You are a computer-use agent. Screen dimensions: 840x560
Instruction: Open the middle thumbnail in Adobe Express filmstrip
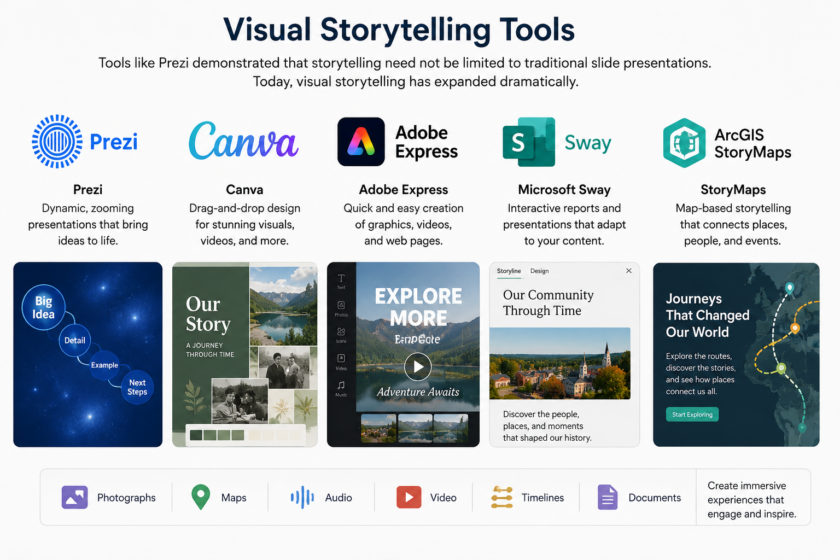click(x=415, y=428)
